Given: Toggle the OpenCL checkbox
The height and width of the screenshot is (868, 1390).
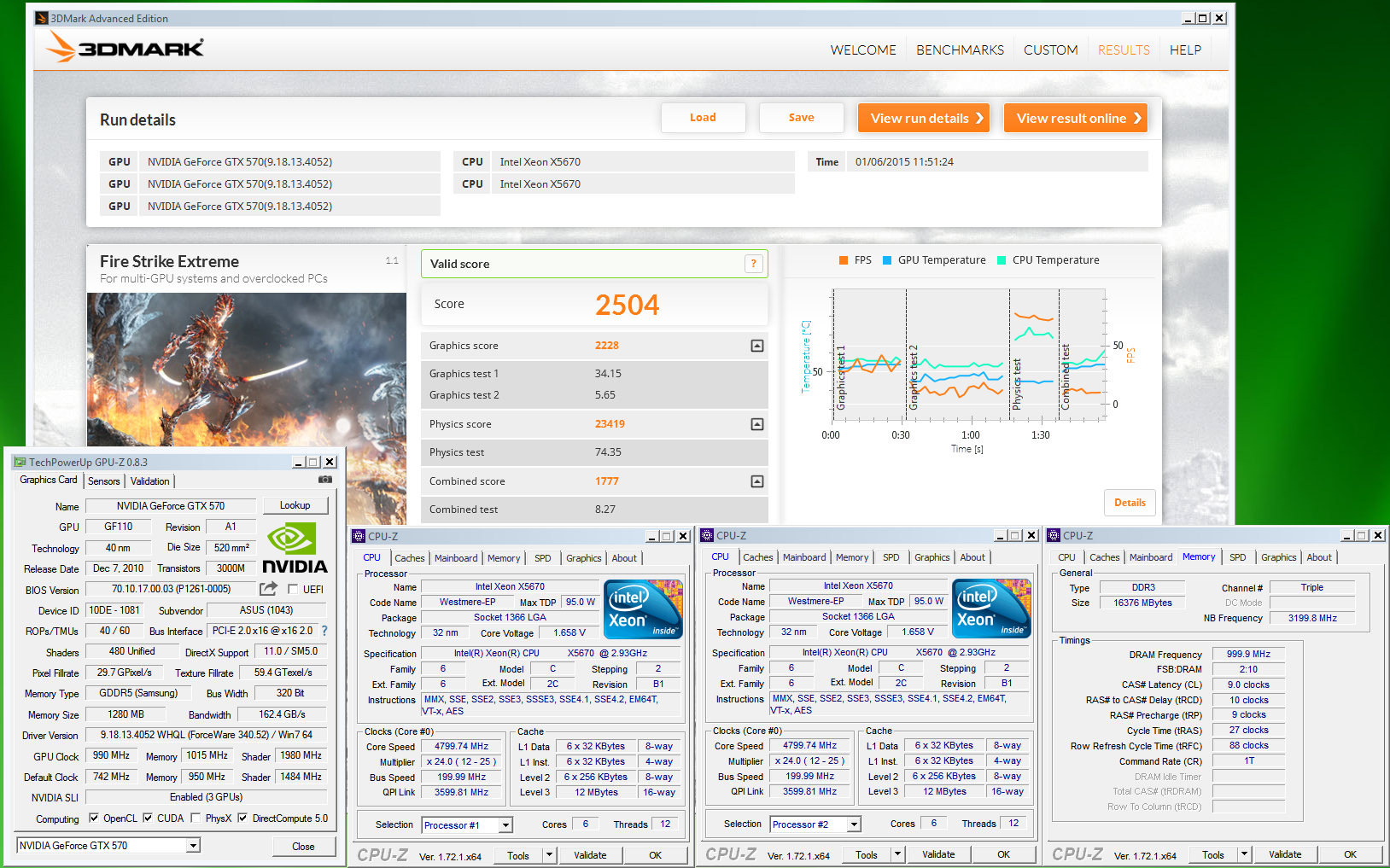Looking at the screenshot, I should point(94,818).
